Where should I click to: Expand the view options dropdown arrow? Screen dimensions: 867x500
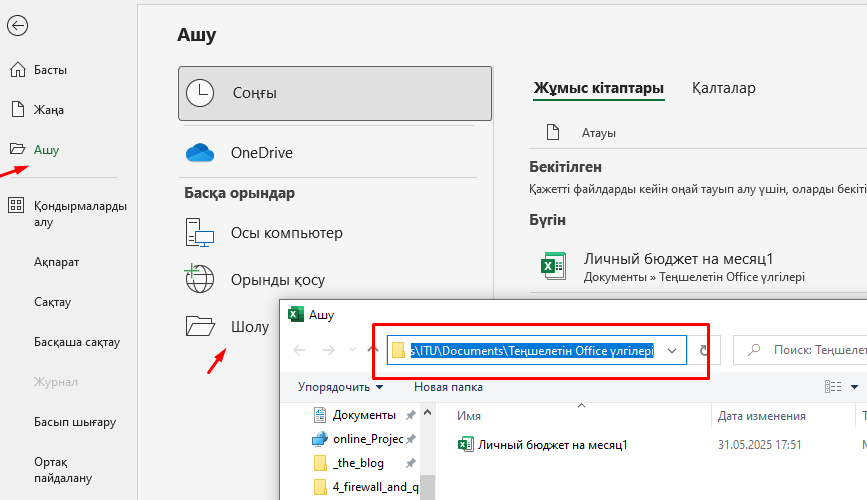(x=854, y=387)
